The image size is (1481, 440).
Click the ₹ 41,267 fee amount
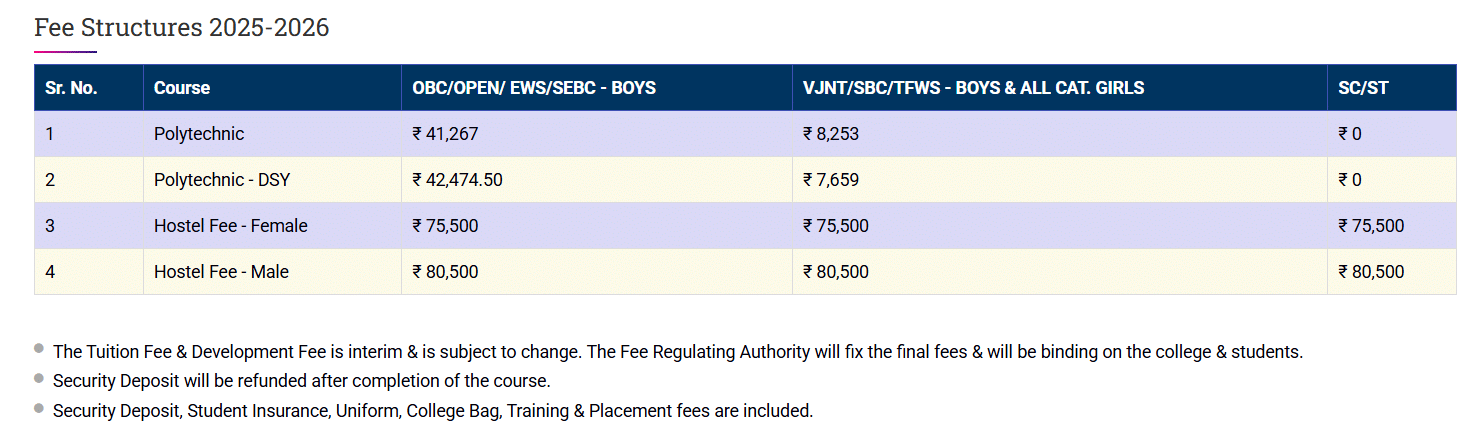pyautogui.click(x=452, y=134)
